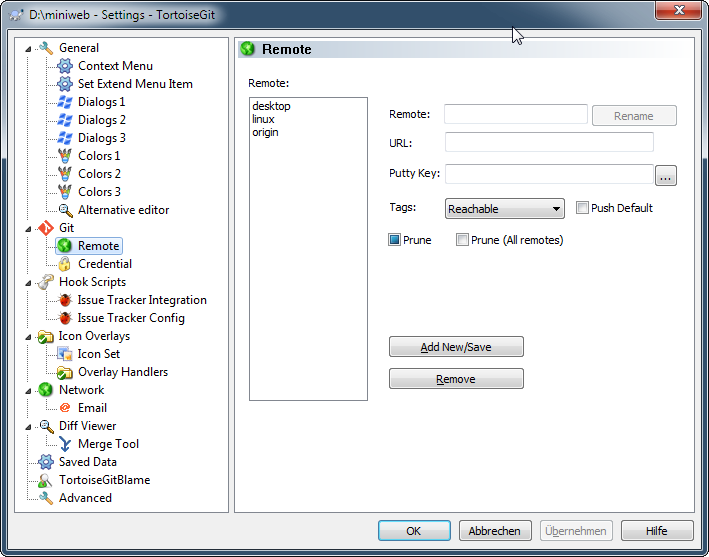This screenshot has width=709, height=557.
Task: Collapse the Diff Viewer tree node
Action: click(28, 427)
